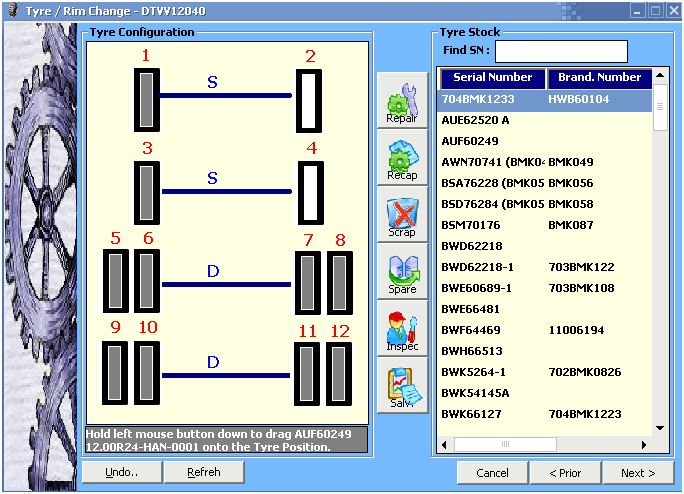Open the Inspect tyre icon

(401, 328)
